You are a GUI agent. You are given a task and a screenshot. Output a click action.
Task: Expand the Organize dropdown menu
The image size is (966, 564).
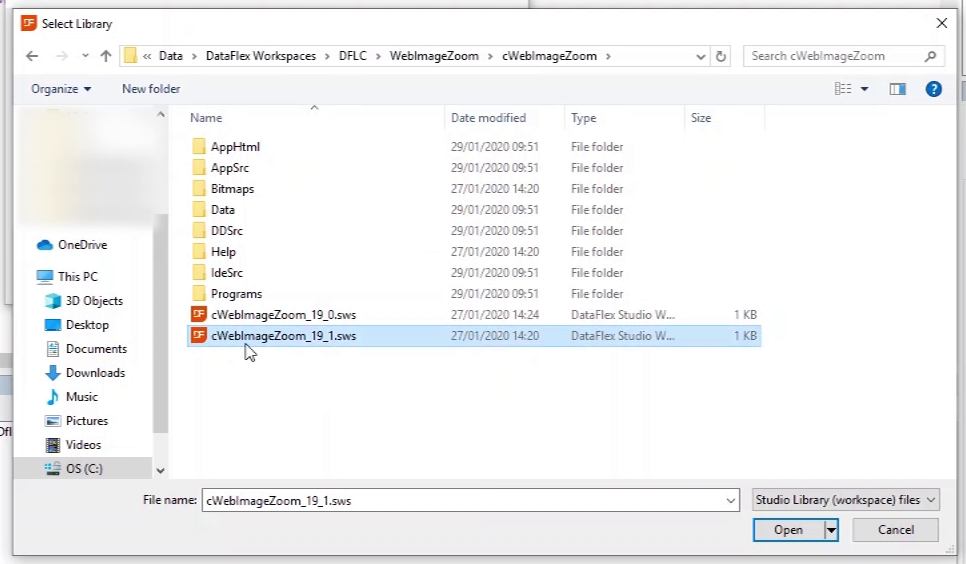click(x=61, y=89)
